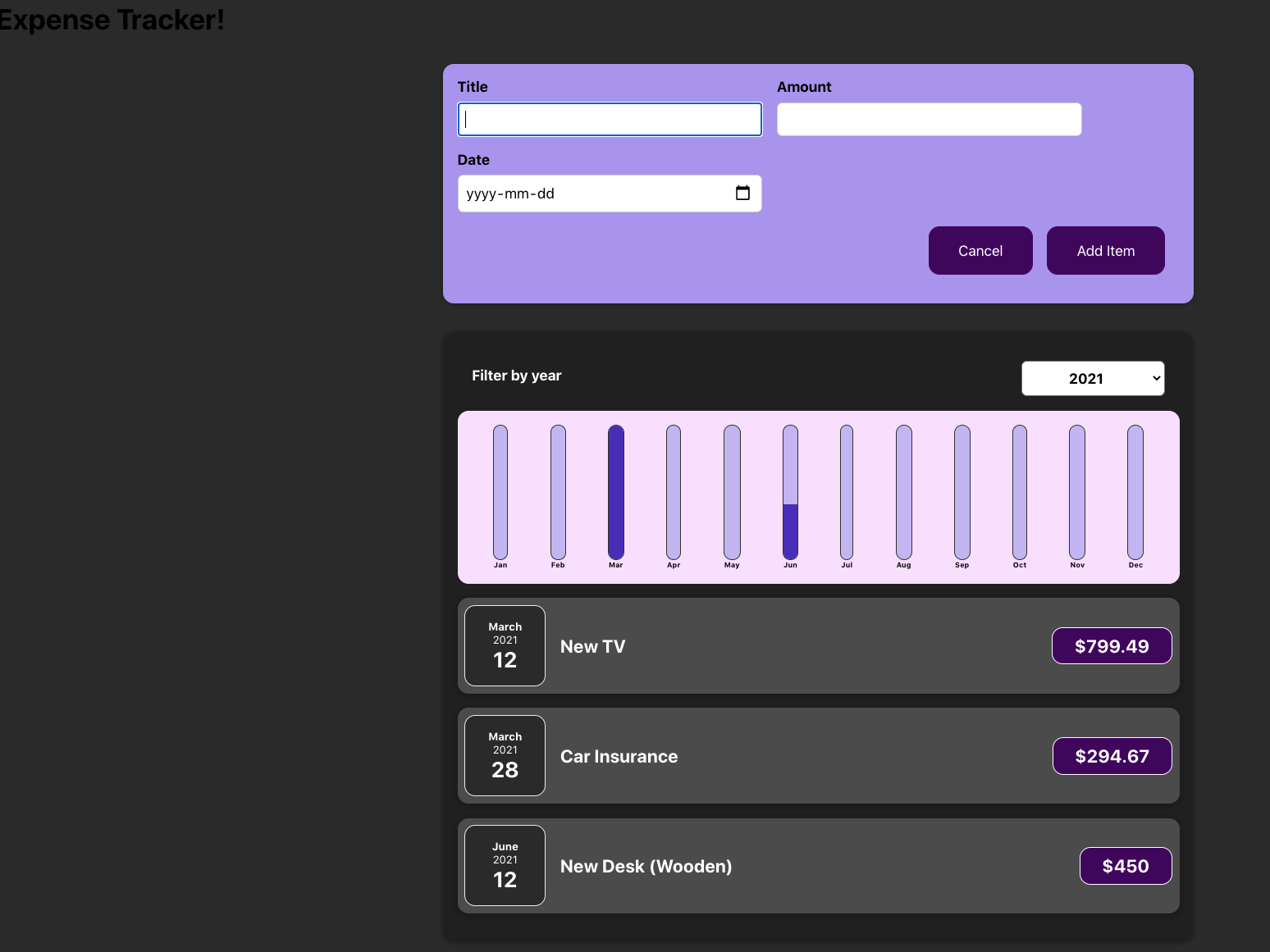This screenshot has height=952, width=1270.
Task: Click the Expense Tracker! heading
Action: [112, 20]
